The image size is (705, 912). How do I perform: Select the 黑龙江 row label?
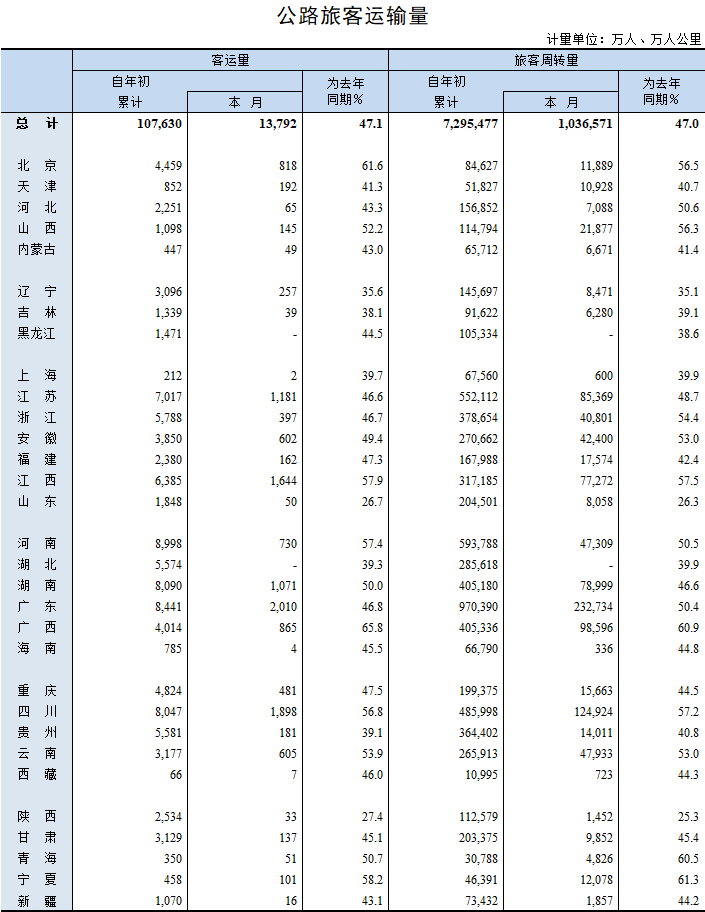37,333
